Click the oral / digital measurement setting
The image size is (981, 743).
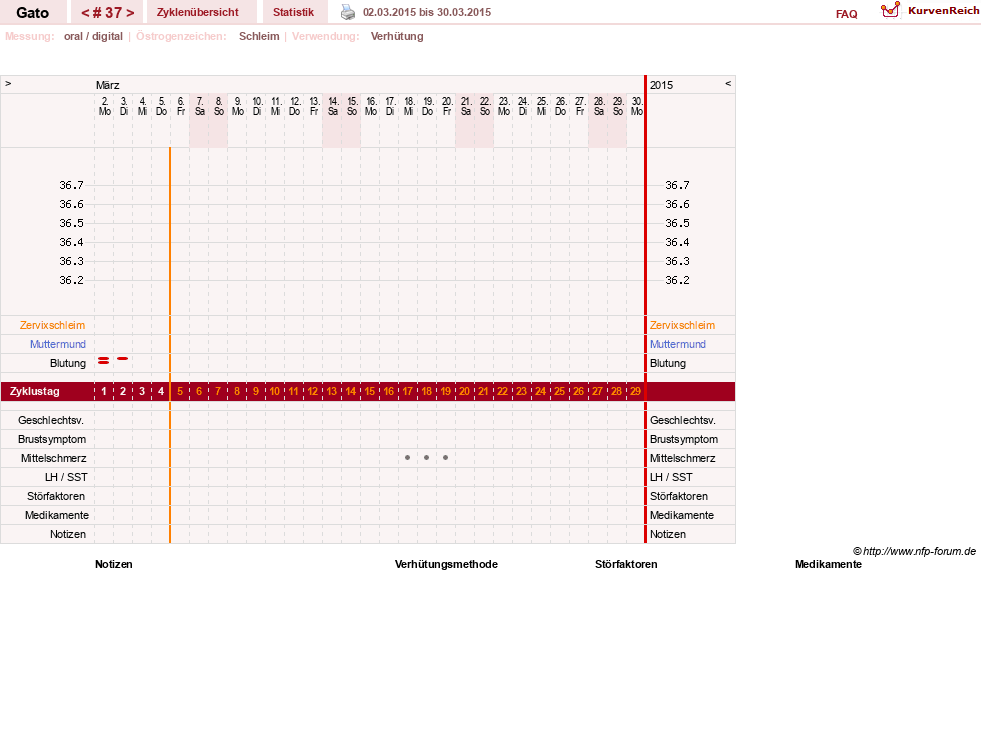tap(93, 36)
